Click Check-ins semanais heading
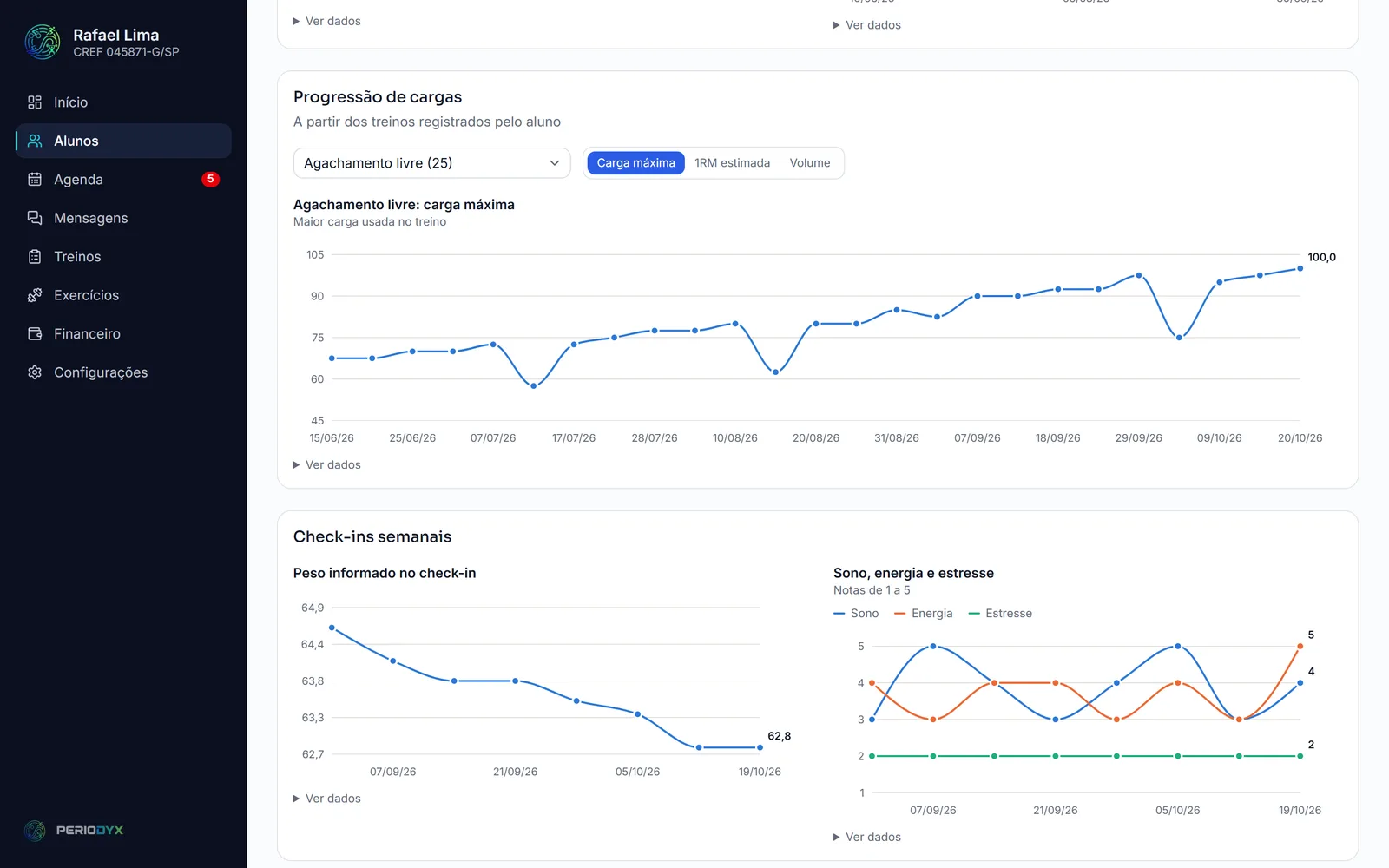 tap(372, 537)
